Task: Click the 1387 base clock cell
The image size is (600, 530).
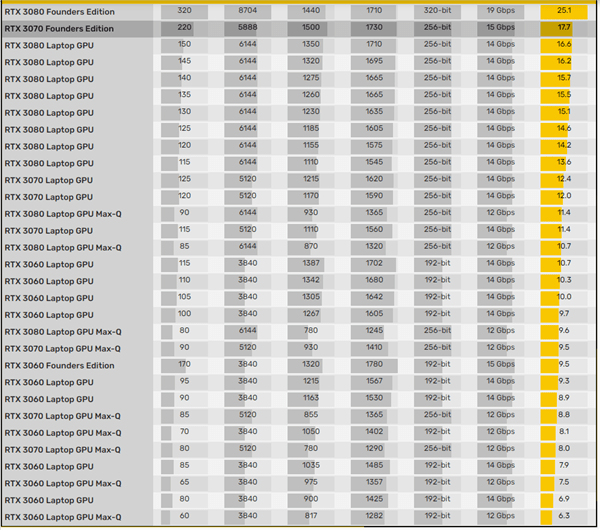Action: (x=311, y=263)
